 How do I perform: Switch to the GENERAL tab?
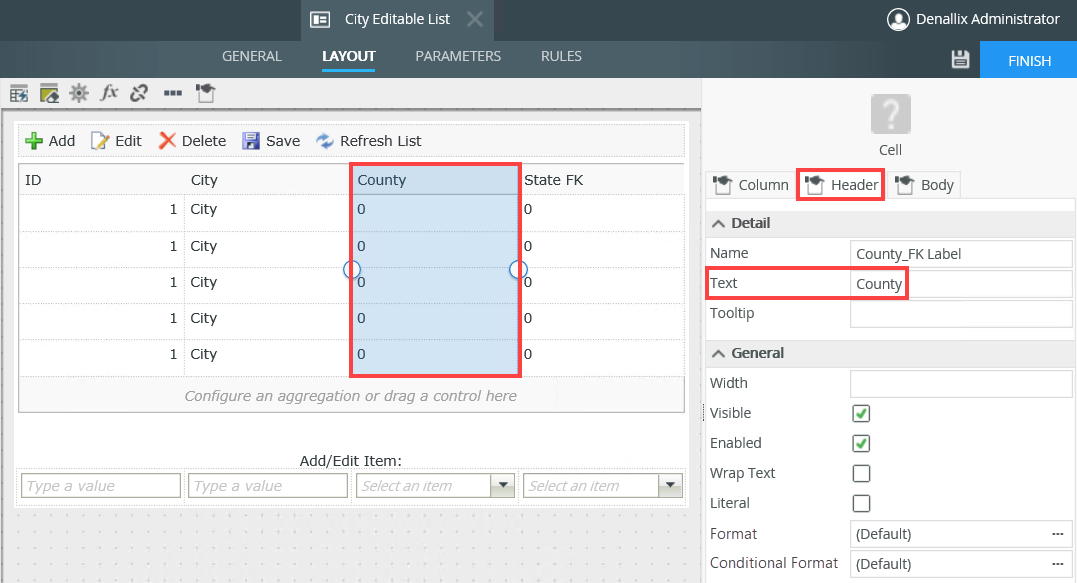pyautogui.click(x=251, y=56)
